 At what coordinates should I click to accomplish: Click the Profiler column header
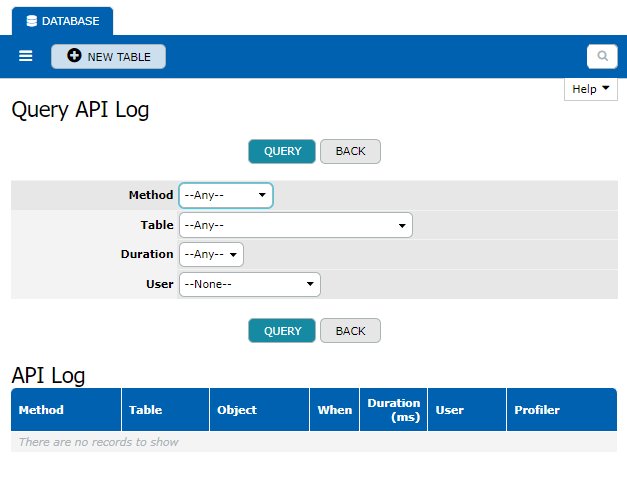(562, 410)
